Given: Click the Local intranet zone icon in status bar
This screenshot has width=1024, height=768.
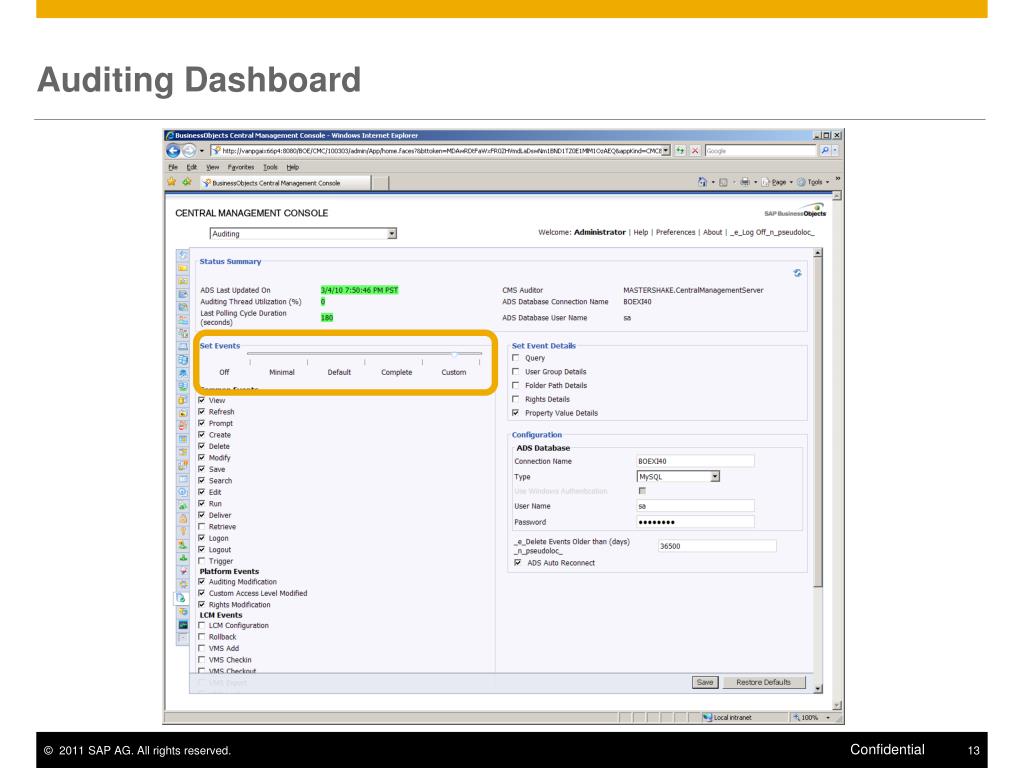Looking at the screenshot, I should [x=707, y=717].
